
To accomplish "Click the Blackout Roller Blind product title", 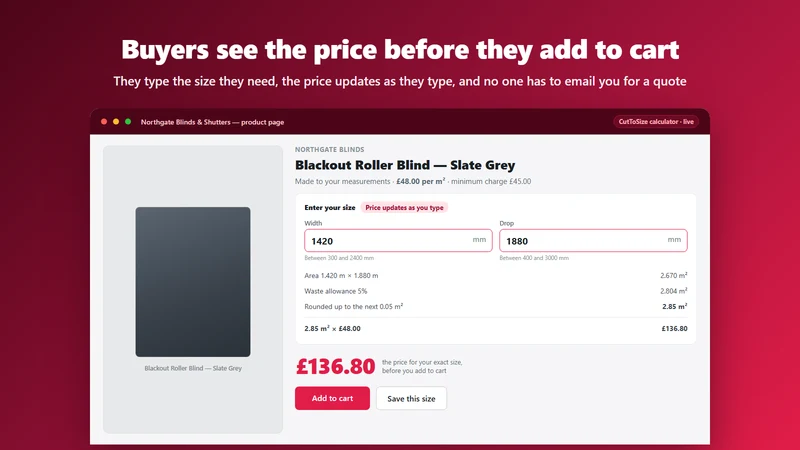I will point(405,165).
